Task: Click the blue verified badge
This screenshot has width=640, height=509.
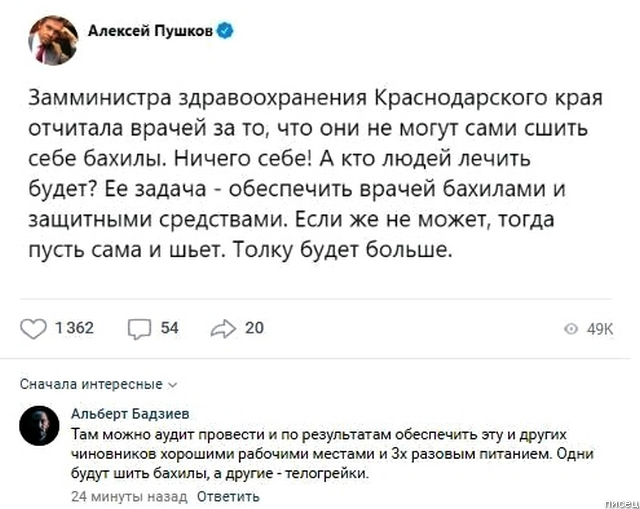Action: click(x=227, y=30)
